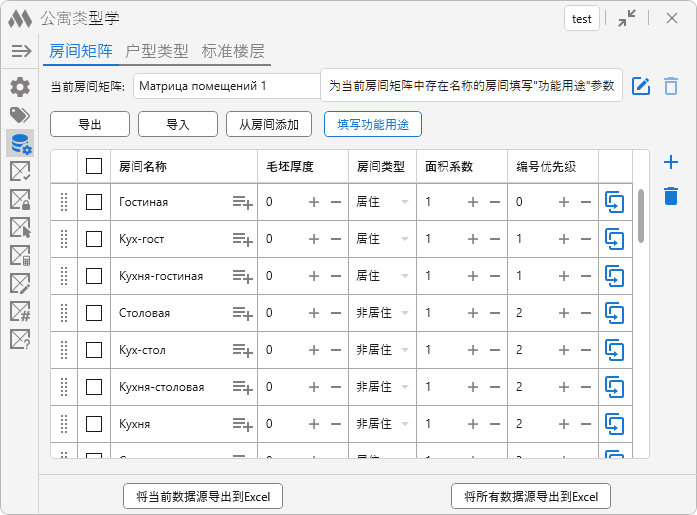Screen dimensions: 697x515
Task: Click the database settings icon in sidebar
Action: pyautogui.click(x=20, y=143)
